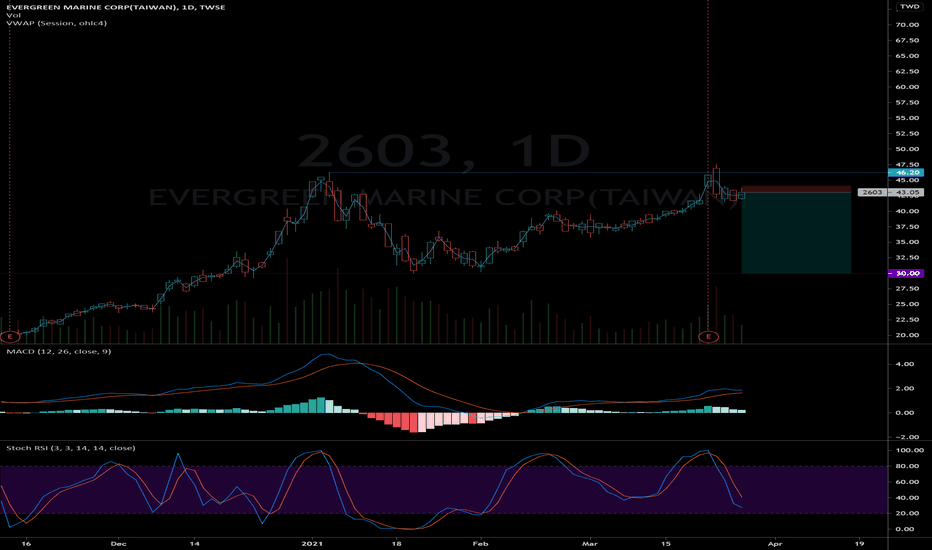Click the 2603 43.05 last price label

(x=891, y=192)
